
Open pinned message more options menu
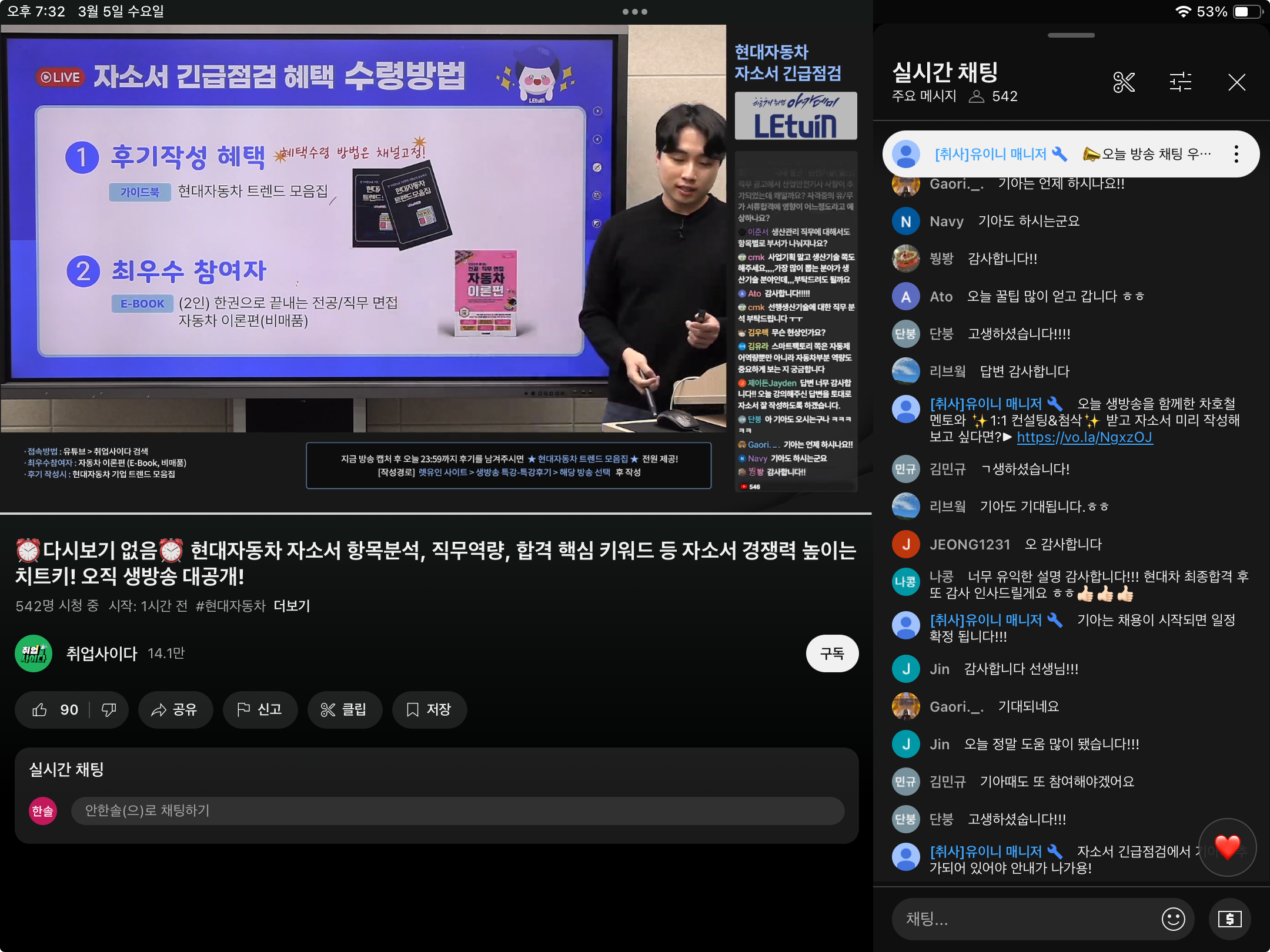[x=1236, y=154]
